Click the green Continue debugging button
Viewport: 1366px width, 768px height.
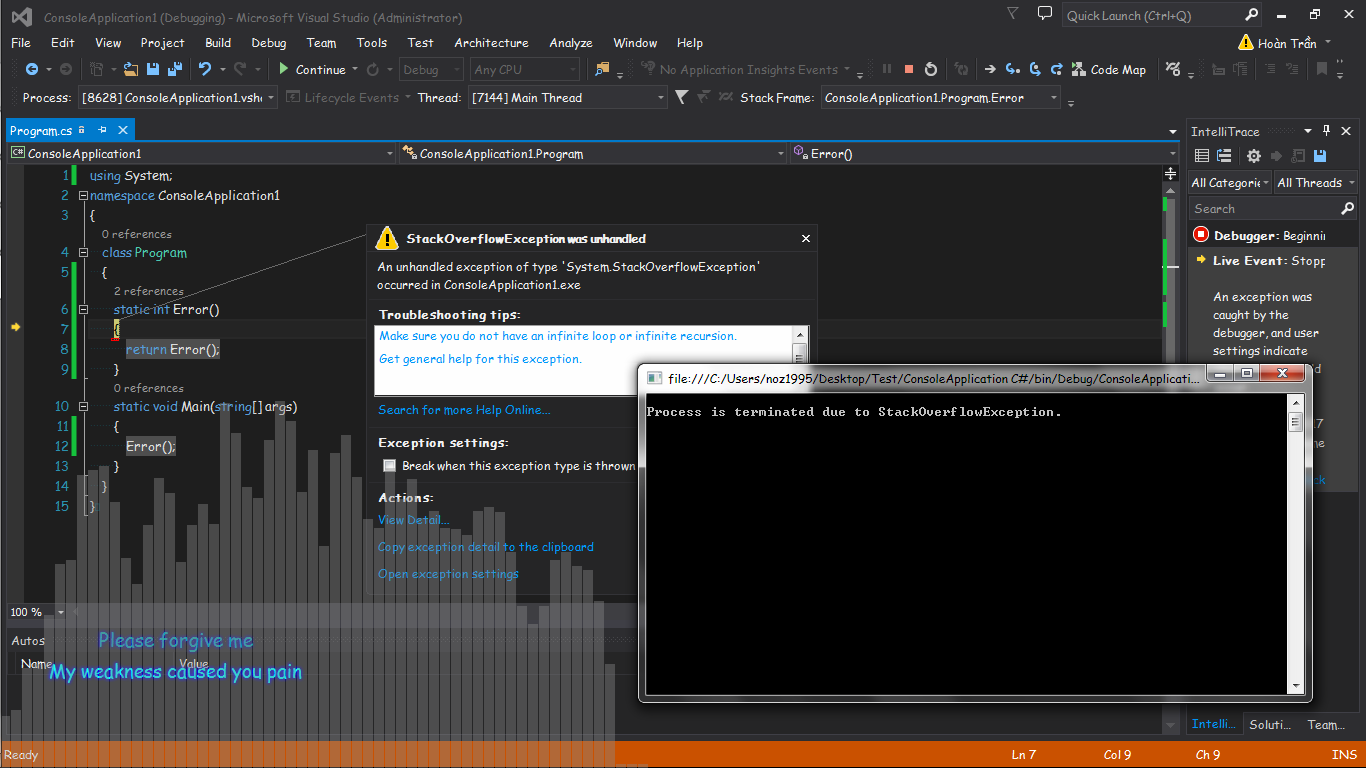[312, 69]
